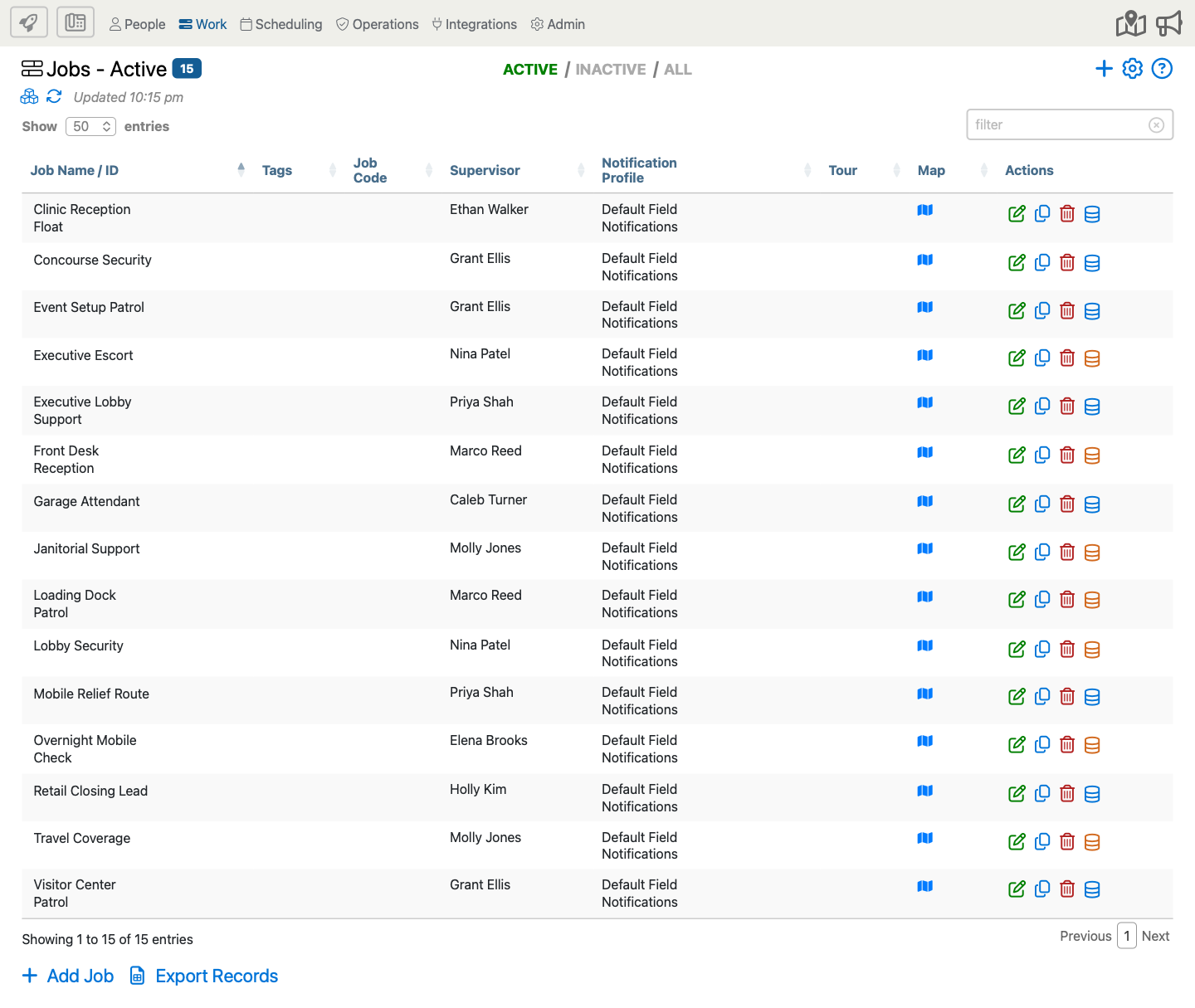This screenshot has height=1008, width=1195.
Task: Click the Retail Closing Lead job name
Action: [x=90, y=791]
